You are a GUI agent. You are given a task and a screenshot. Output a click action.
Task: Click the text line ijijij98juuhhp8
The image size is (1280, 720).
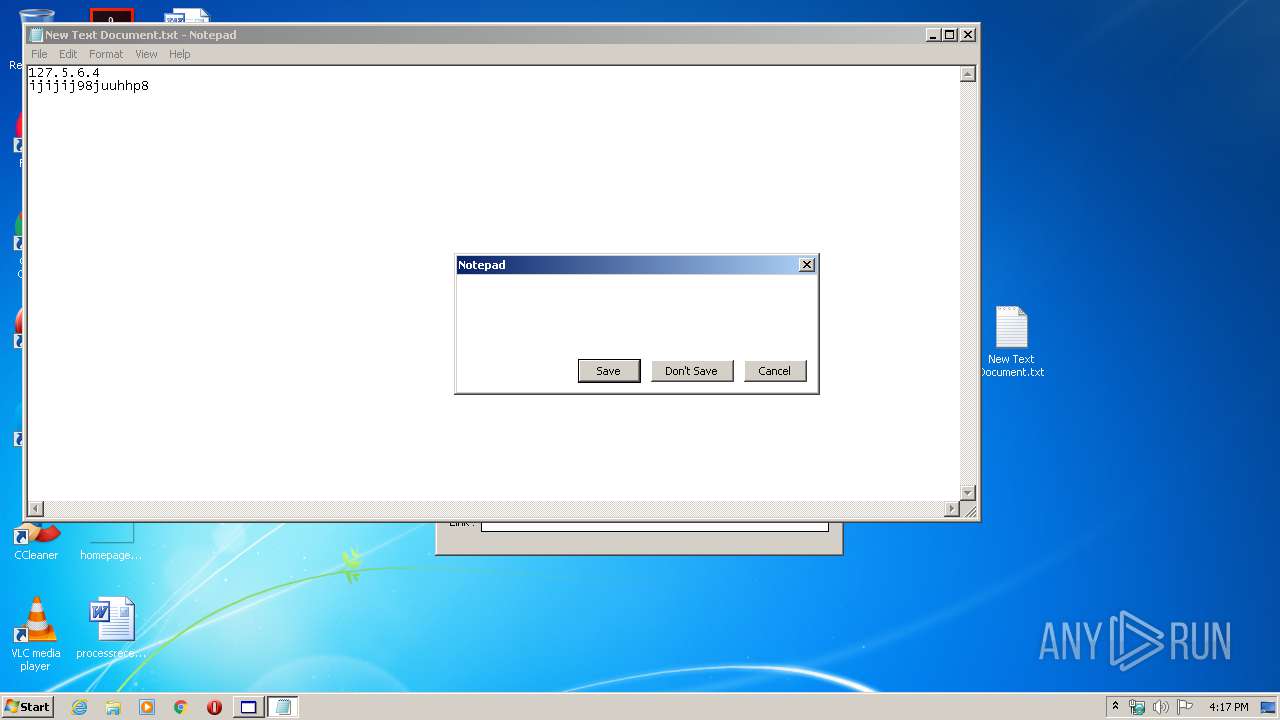(x=89, y=86)
